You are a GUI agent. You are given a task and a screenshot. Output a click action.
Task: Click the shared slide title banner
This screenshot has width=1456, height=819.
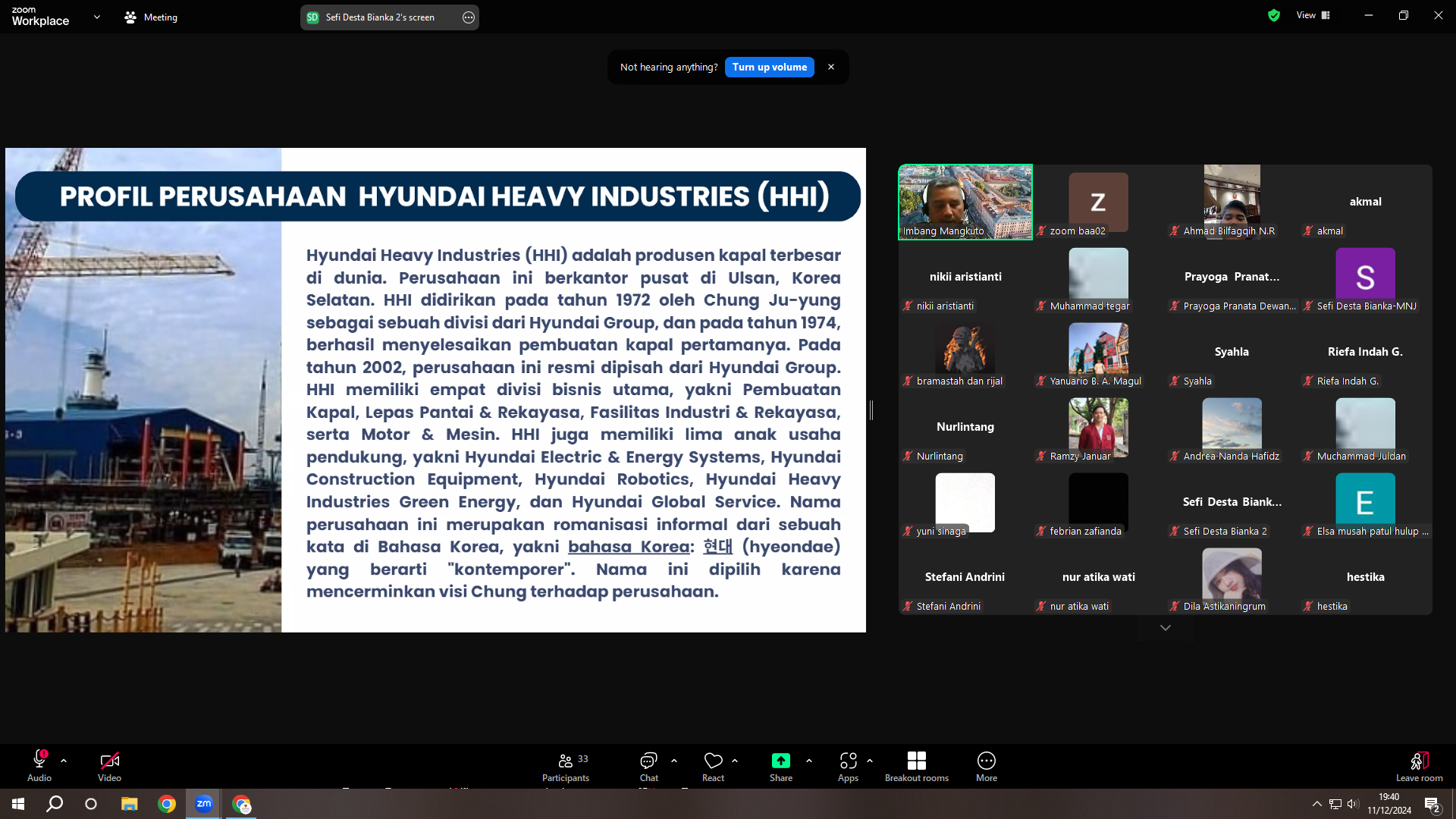point(438,196)
